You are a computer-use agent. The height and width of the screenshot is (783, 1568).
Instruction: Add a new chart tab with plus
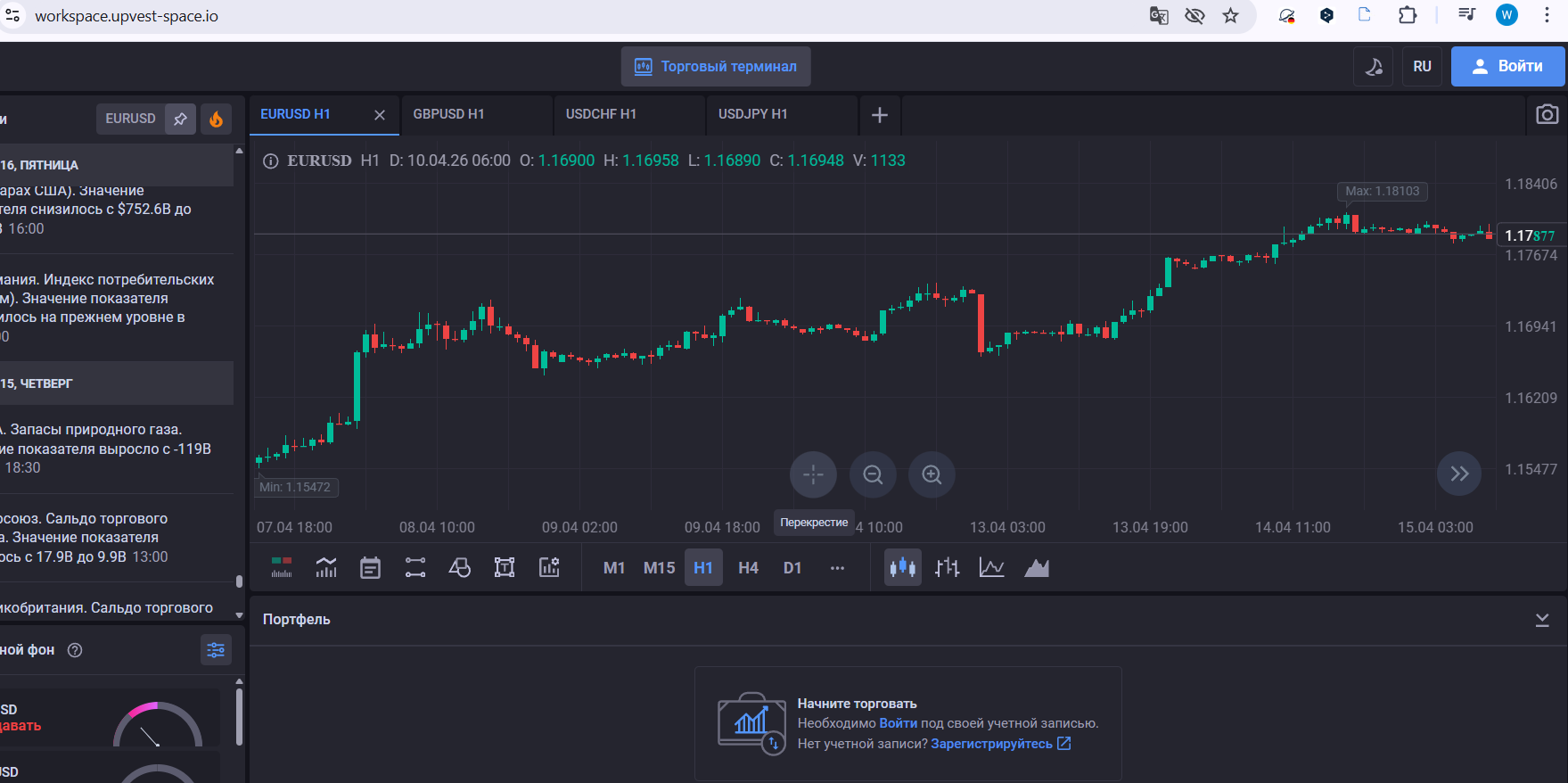coord(879,115)
